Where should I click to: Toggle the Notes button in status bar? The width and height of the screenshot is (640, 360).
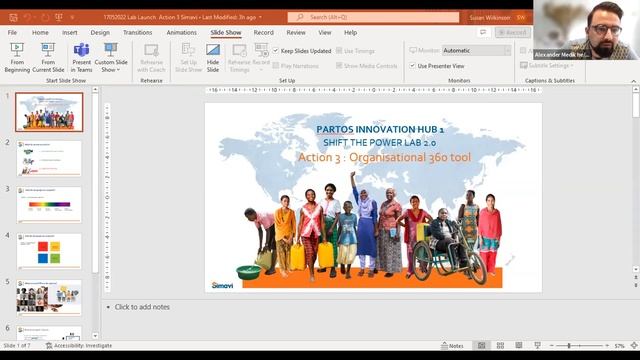tap(452, 346)
